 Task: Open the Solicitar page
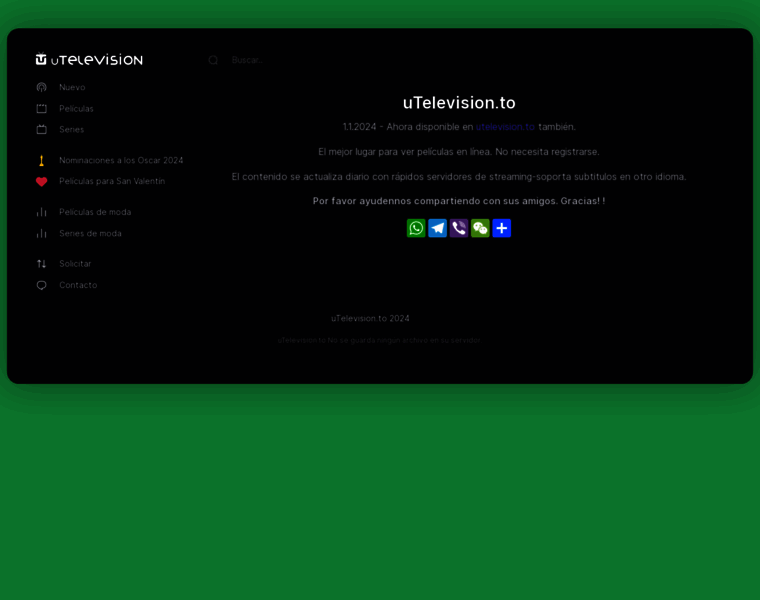click(x=75, y=264)
